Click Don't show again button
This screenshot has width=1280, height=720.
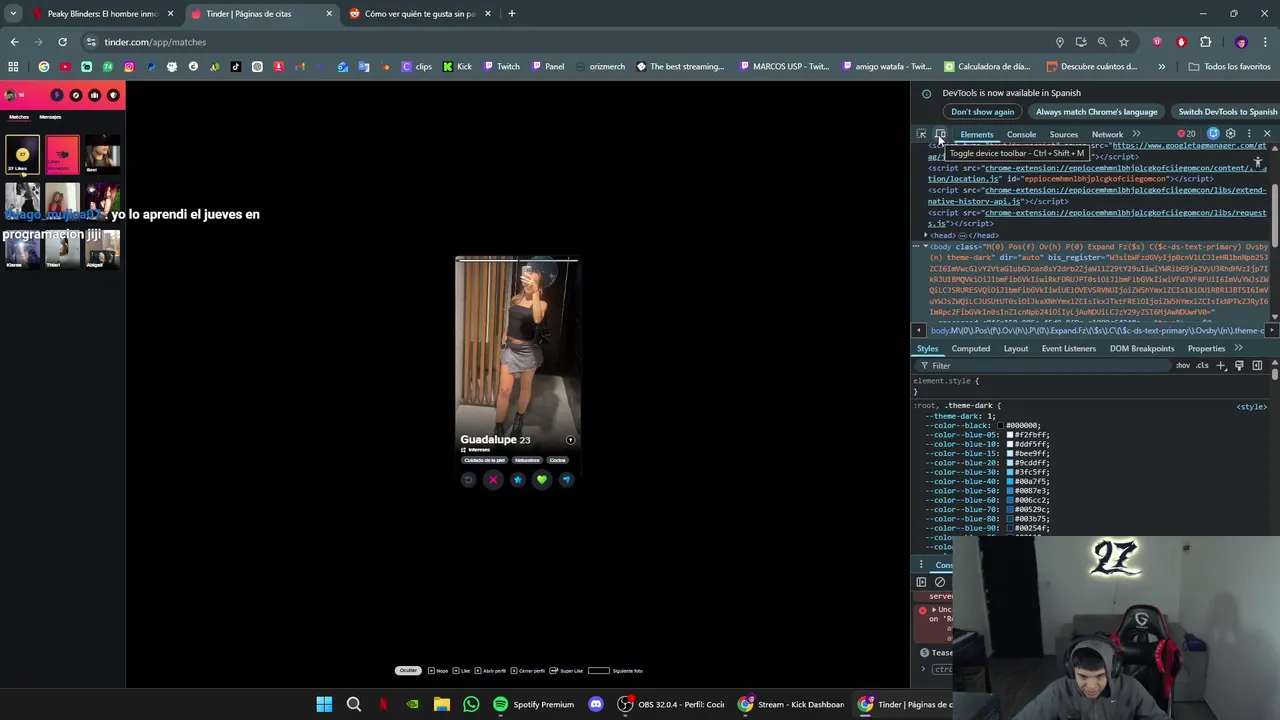click(982, 112)
